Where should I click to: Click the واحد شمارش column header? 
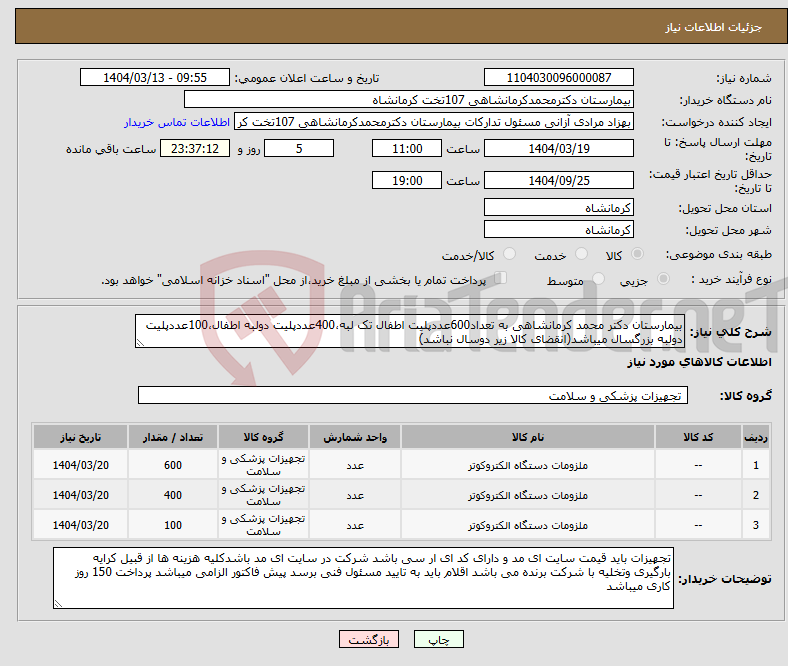point(355,437)
